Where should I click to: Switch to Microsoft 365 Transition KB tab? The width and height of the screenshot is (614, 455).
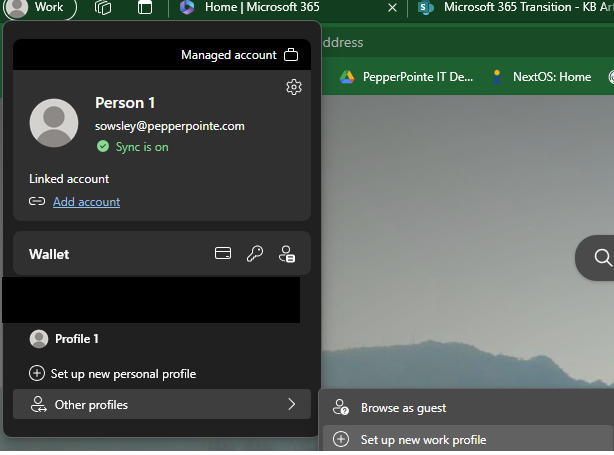coord(512,7)
